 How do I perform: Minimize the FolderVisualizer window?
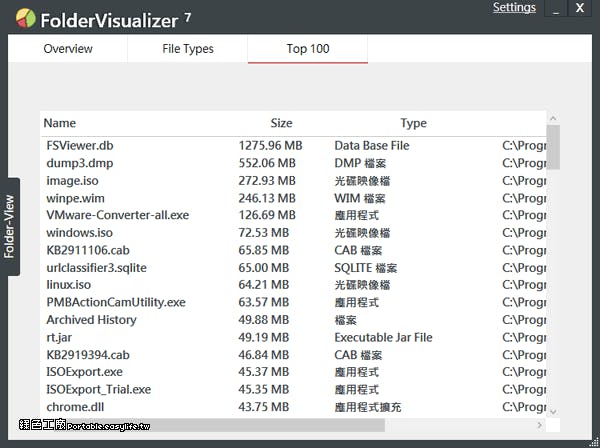(556, 8)
